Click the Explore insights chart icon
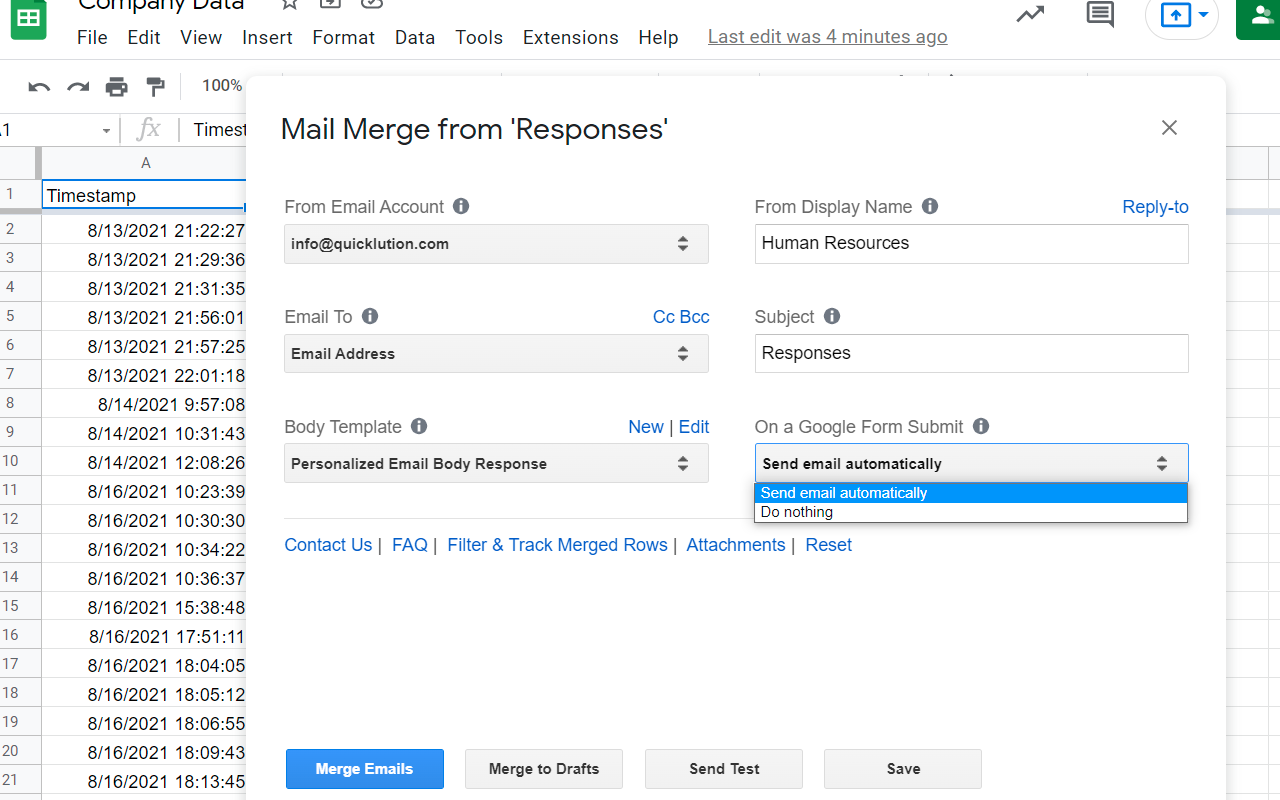Image resolution: width=1280 pixels, height=800 pixels. pos(1030,14)
